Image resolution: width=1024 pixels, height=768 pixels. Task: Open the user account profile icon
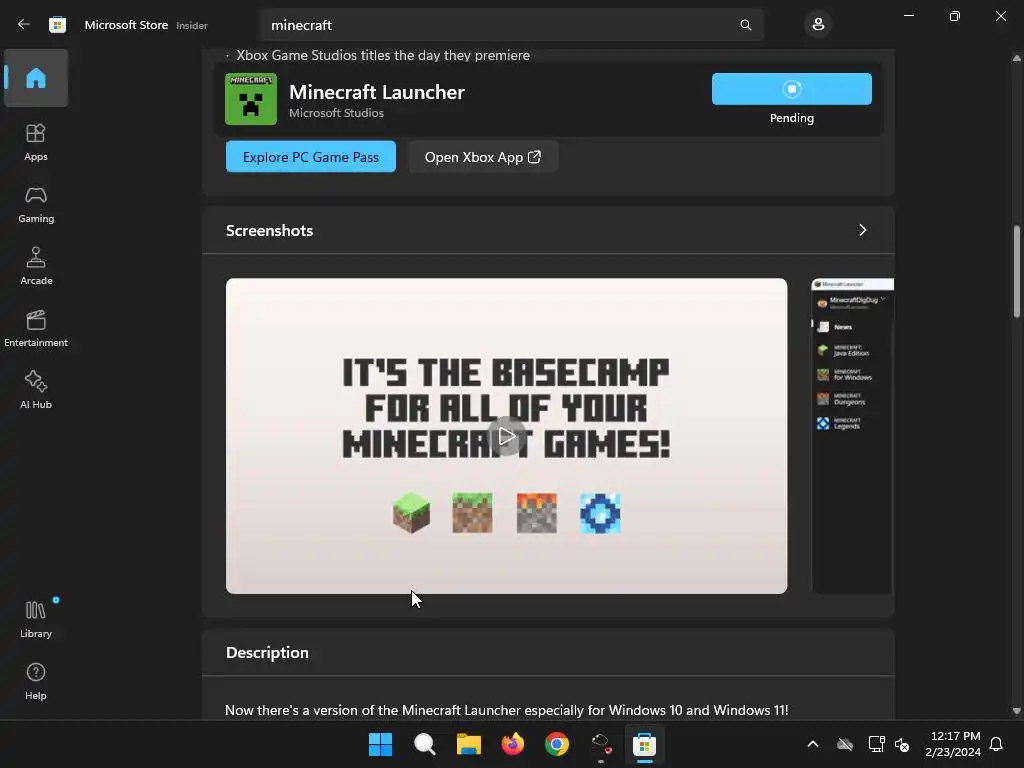(x=818, y=25)
